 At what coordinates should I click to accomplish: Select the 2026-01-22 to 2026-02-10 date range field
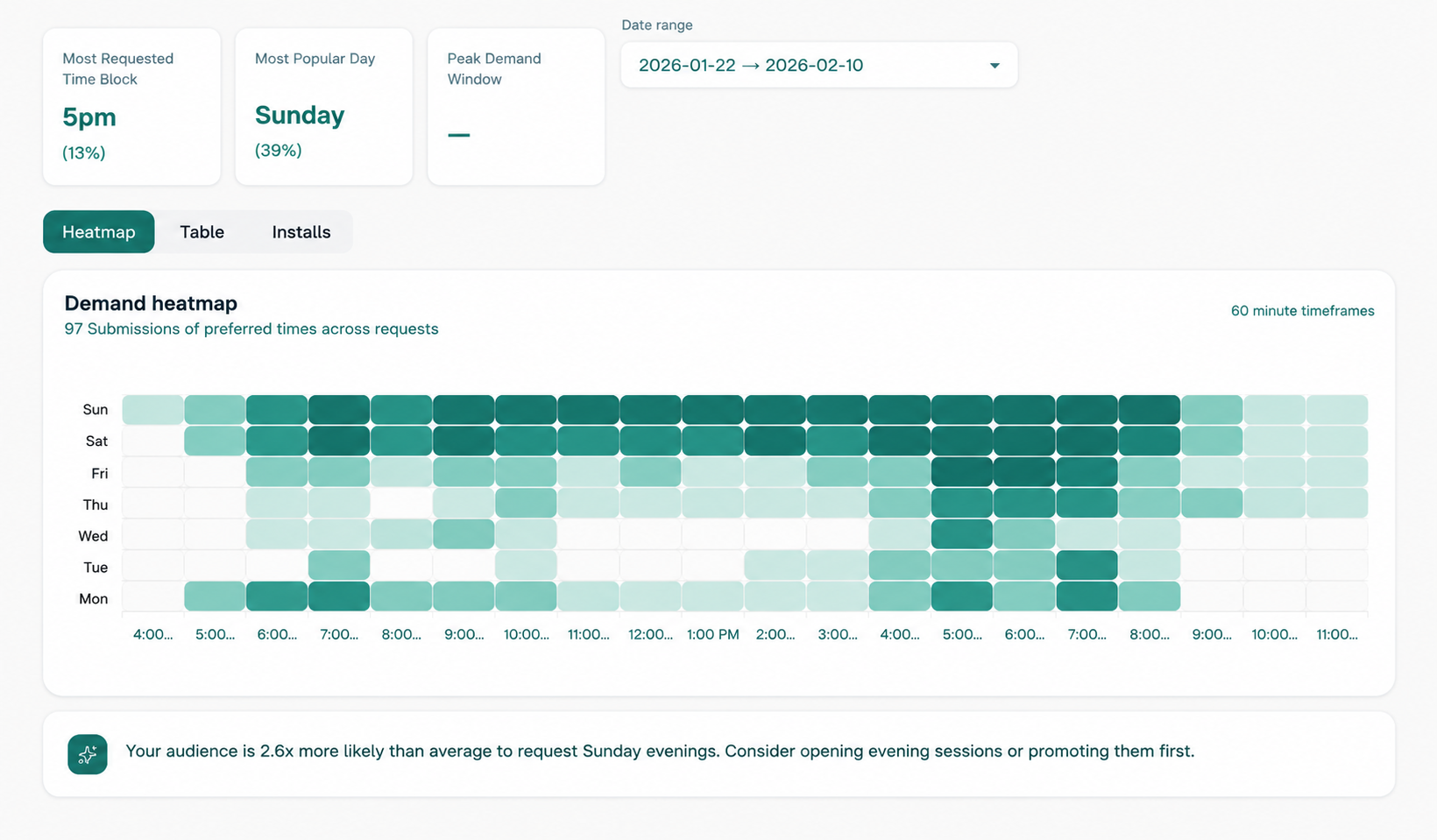(x=819, y=65)
